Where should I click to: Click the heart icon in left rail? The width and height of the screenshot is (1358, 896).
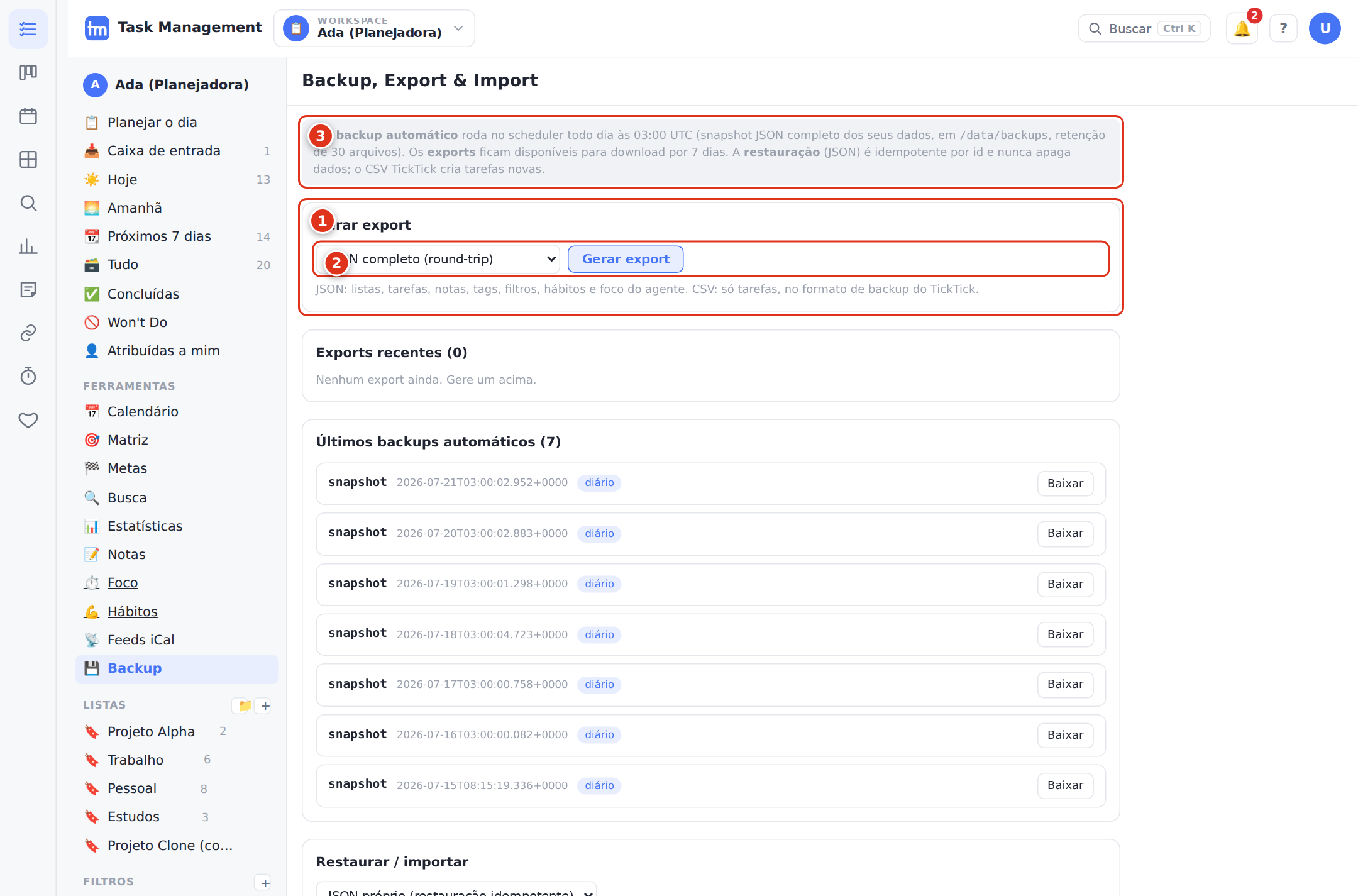28,420
